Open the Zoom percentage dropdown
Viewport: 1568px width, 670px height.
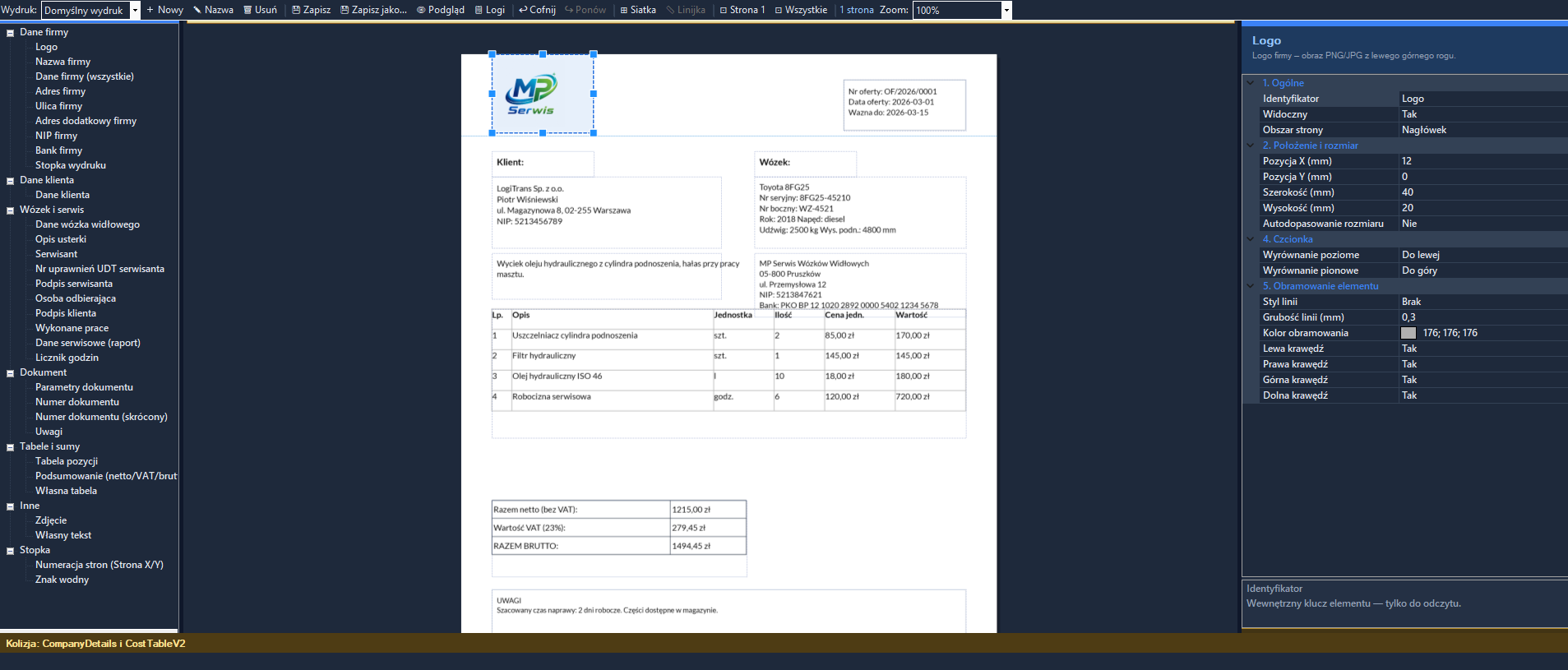[1006, 11]
